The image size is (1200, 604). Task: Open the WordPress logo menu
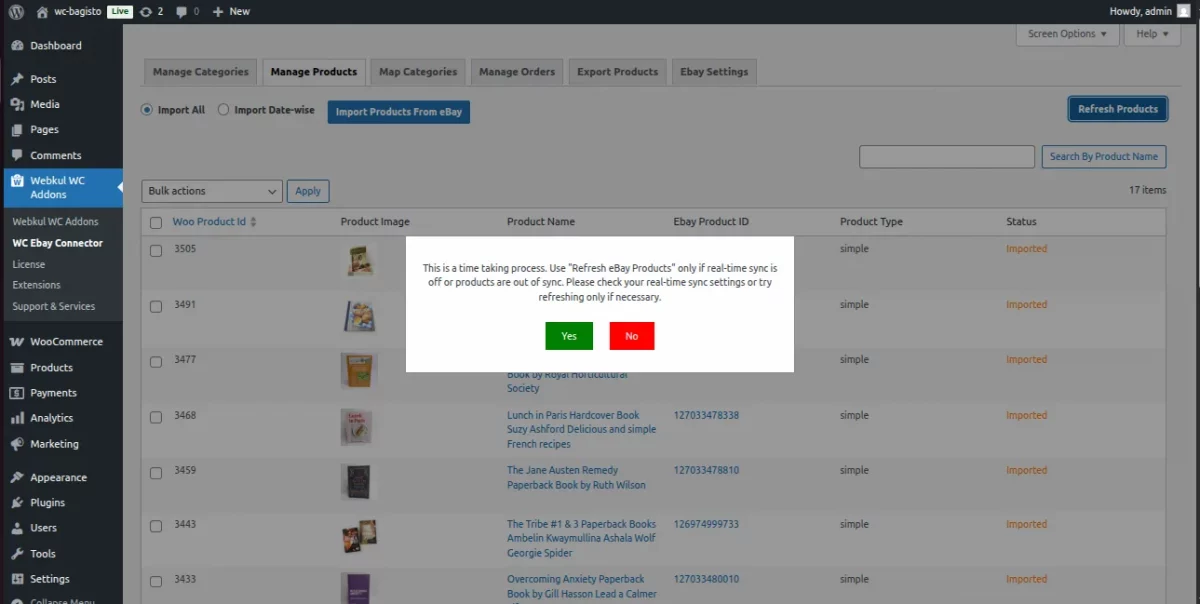click(x=17, y=11)
